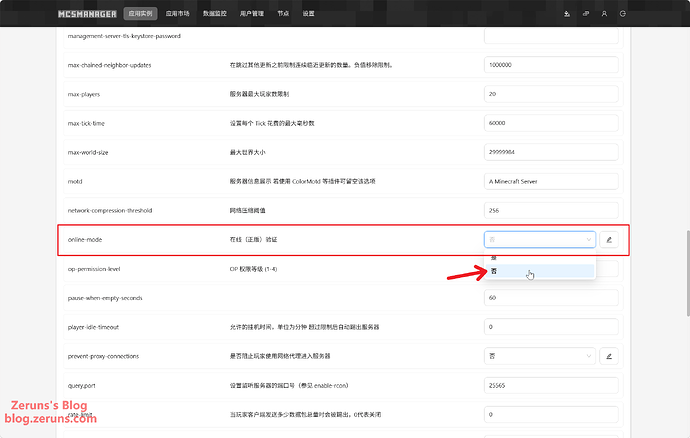
Task: Click the pause-when-empty-seconds input field
Action: pos(551,298)
